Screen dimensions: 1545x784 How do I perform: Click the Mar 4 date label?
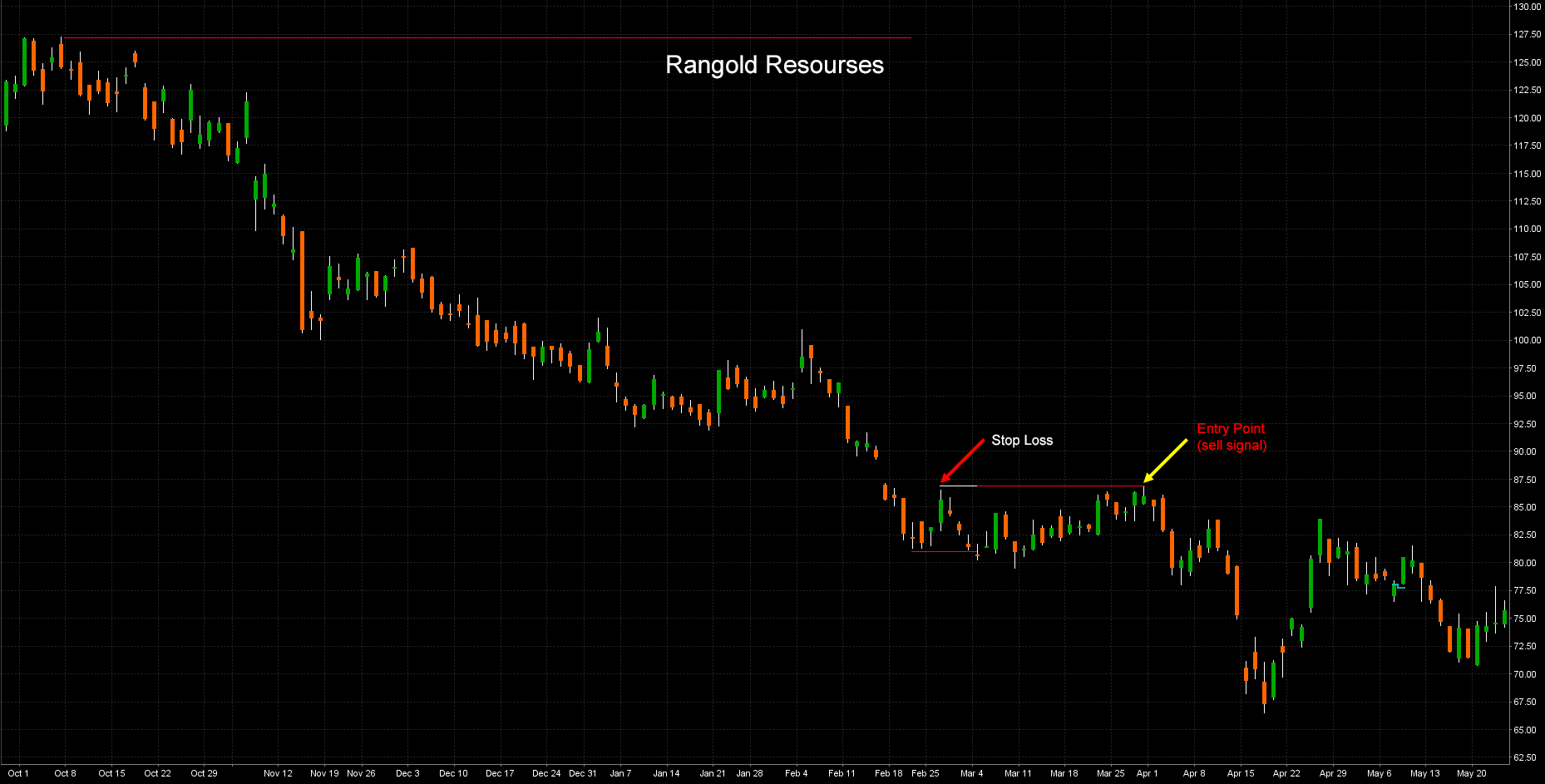(x=971, y=773)
